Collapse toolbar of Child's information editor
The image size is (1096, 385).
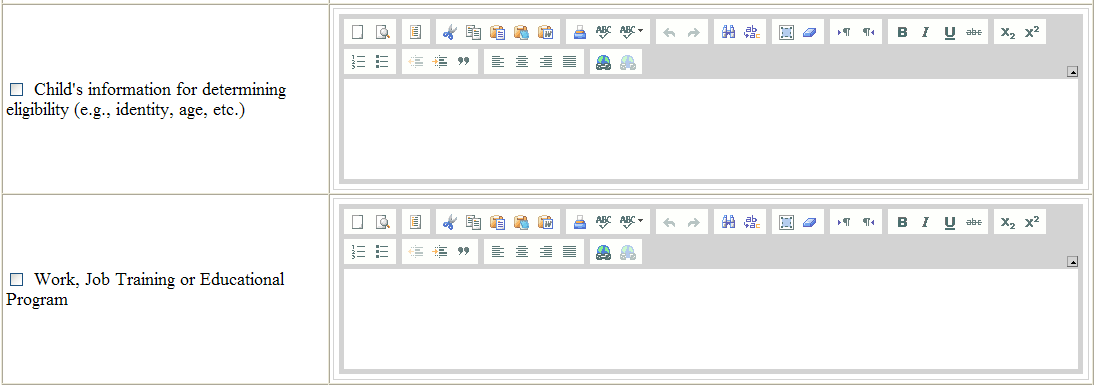click(1072, 71)
